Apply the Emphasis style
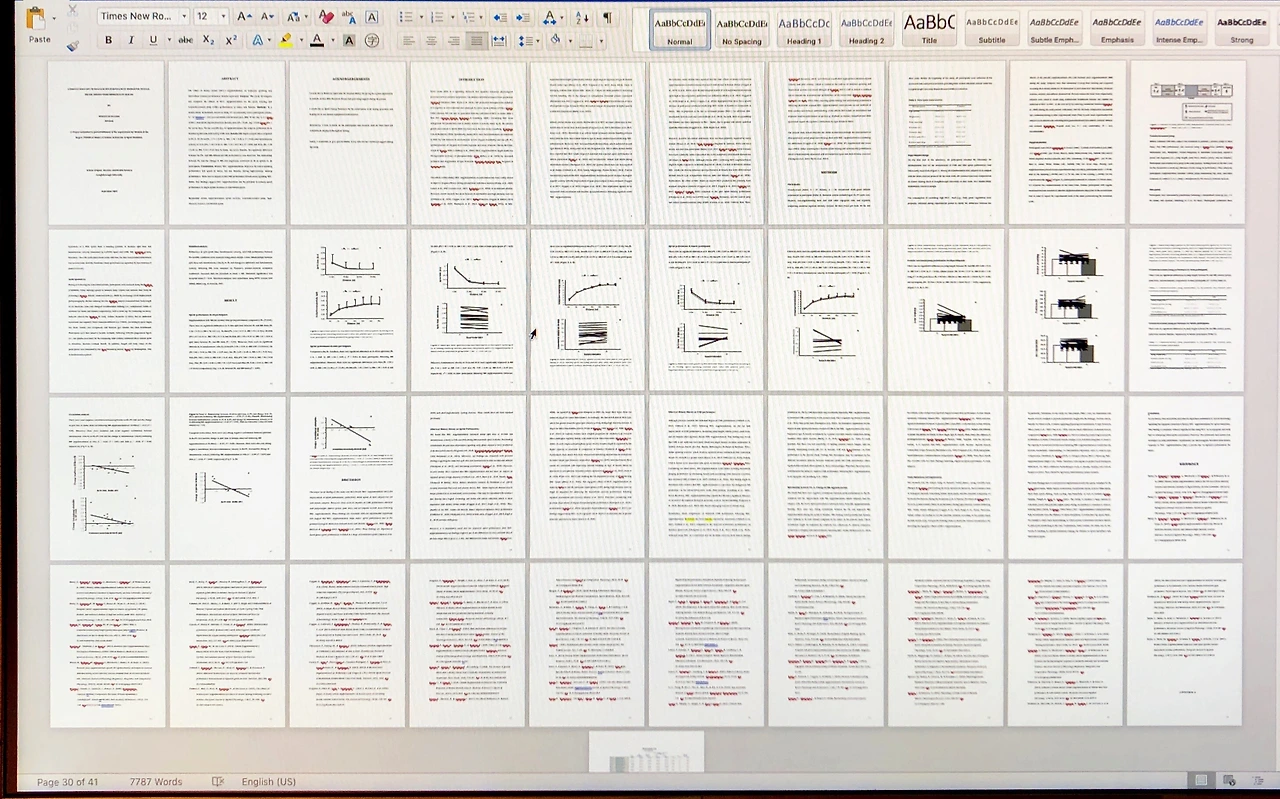 pos(1117,27)
